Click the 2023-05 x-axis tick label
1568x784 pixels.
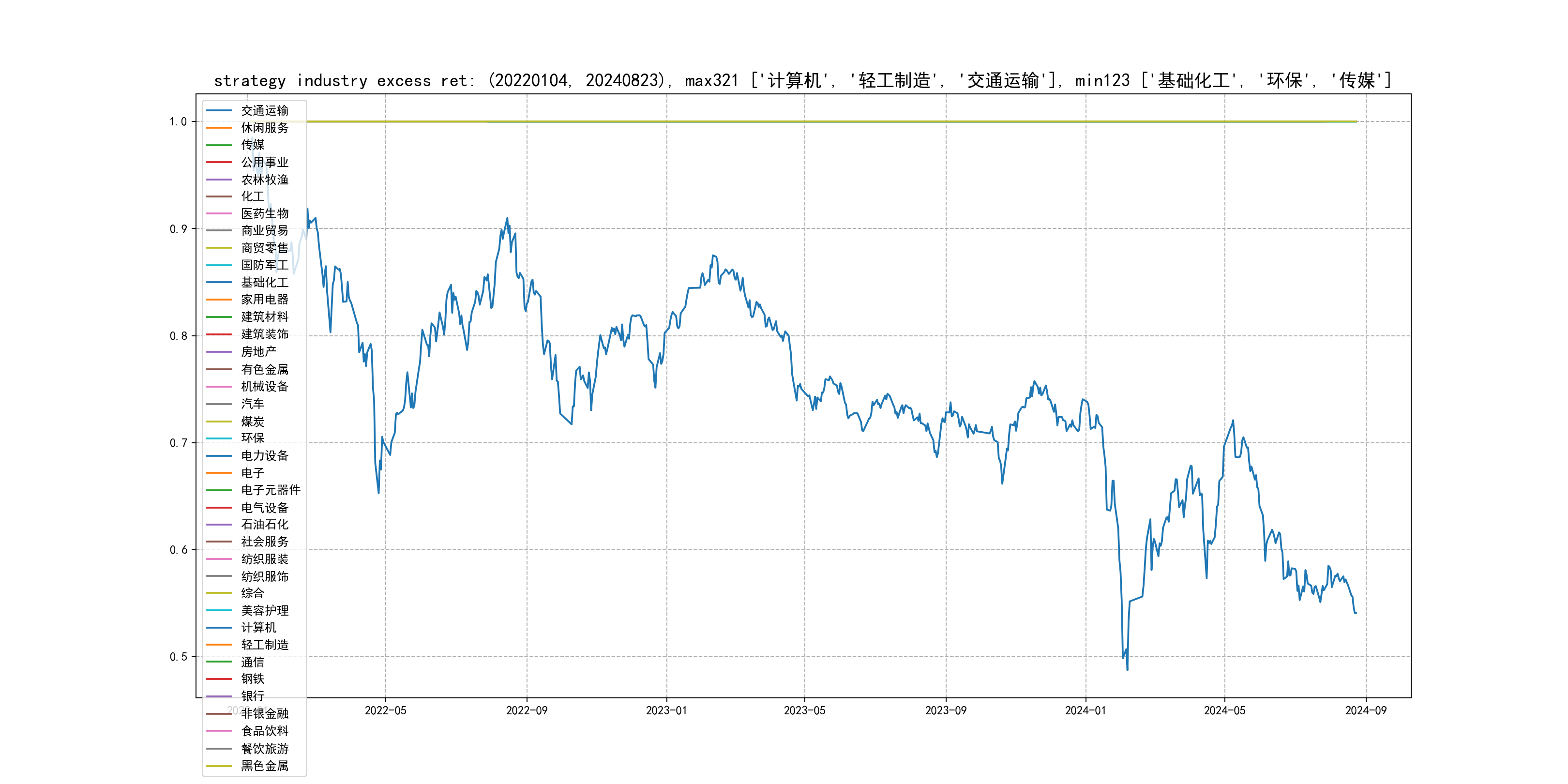pos(804,711)
